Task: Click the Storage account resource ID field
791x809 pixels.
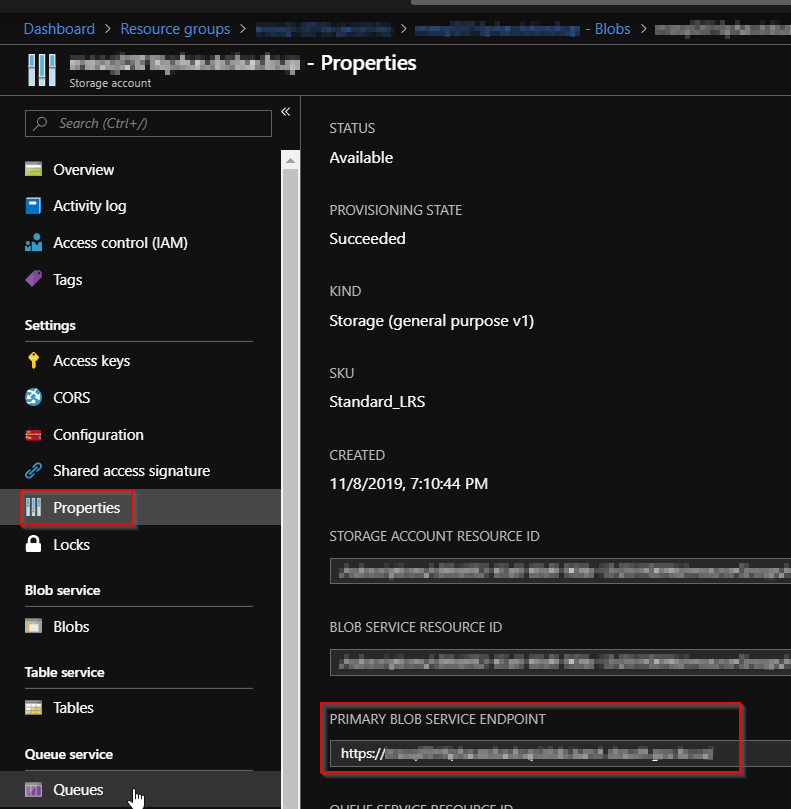Action: (x=560, y=571)
